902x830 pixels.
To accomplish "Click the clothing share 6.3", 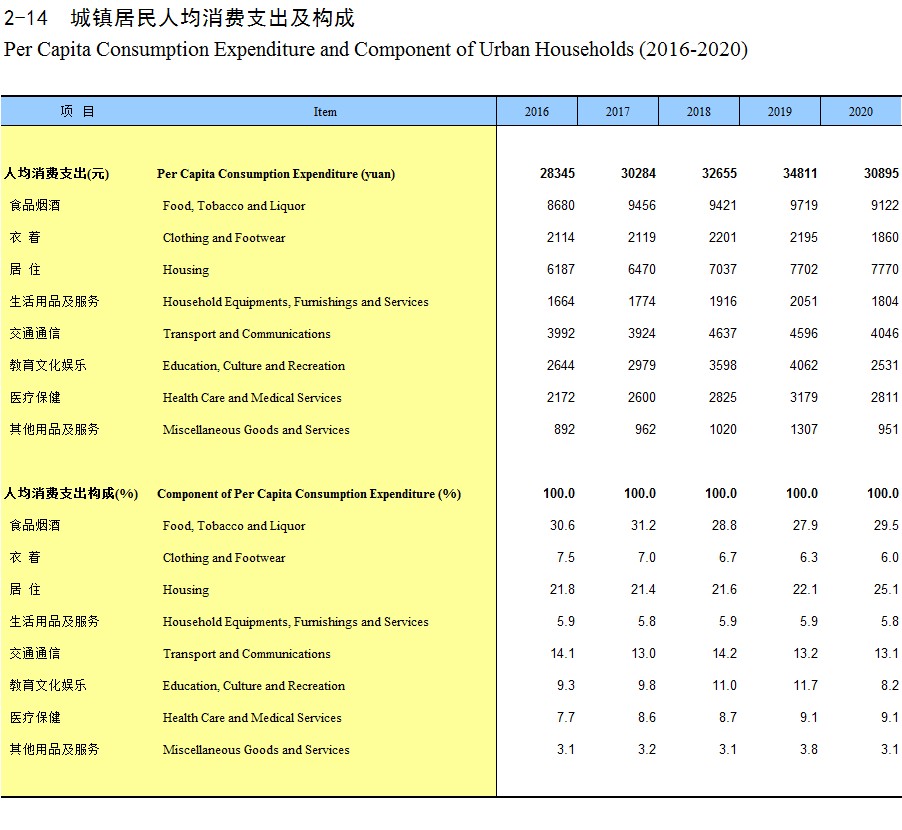I will 809,557.
